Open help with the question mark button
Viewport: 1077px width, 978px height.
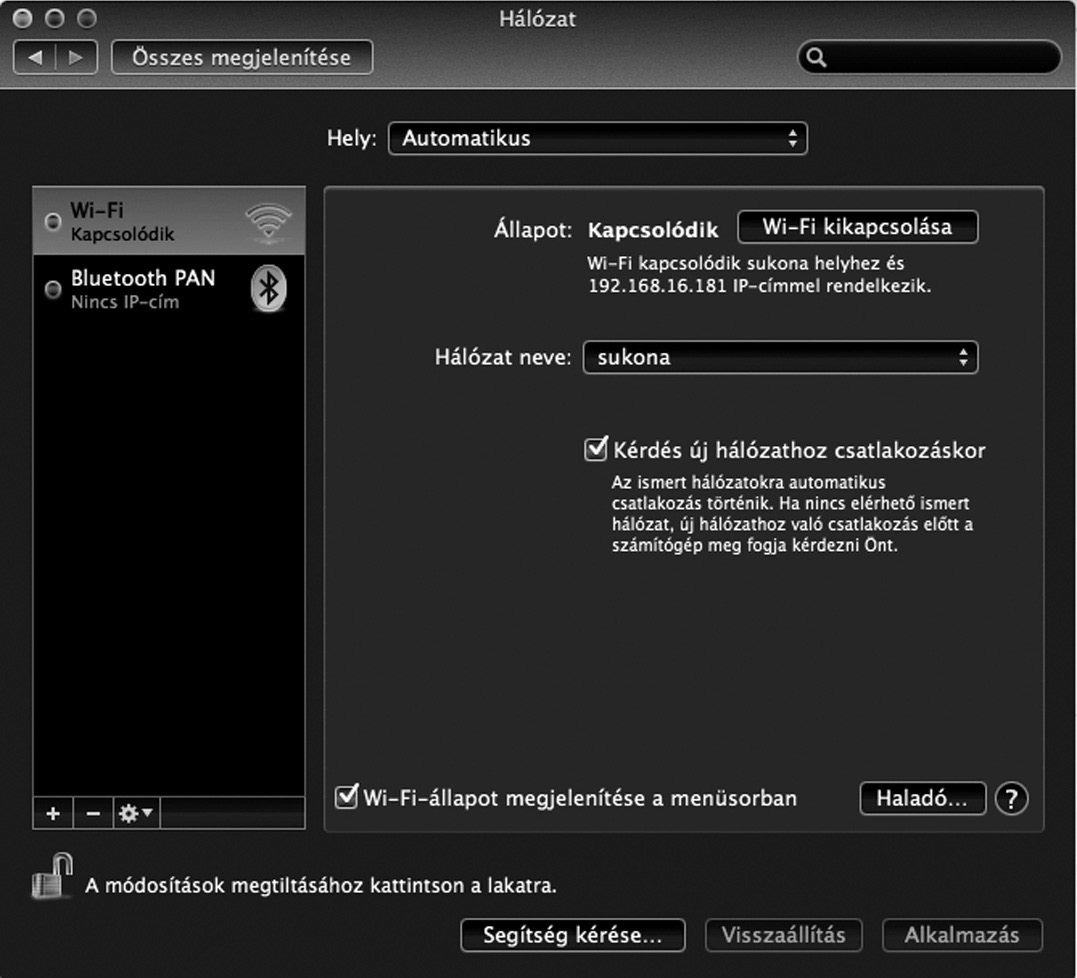coord(1011,799)
